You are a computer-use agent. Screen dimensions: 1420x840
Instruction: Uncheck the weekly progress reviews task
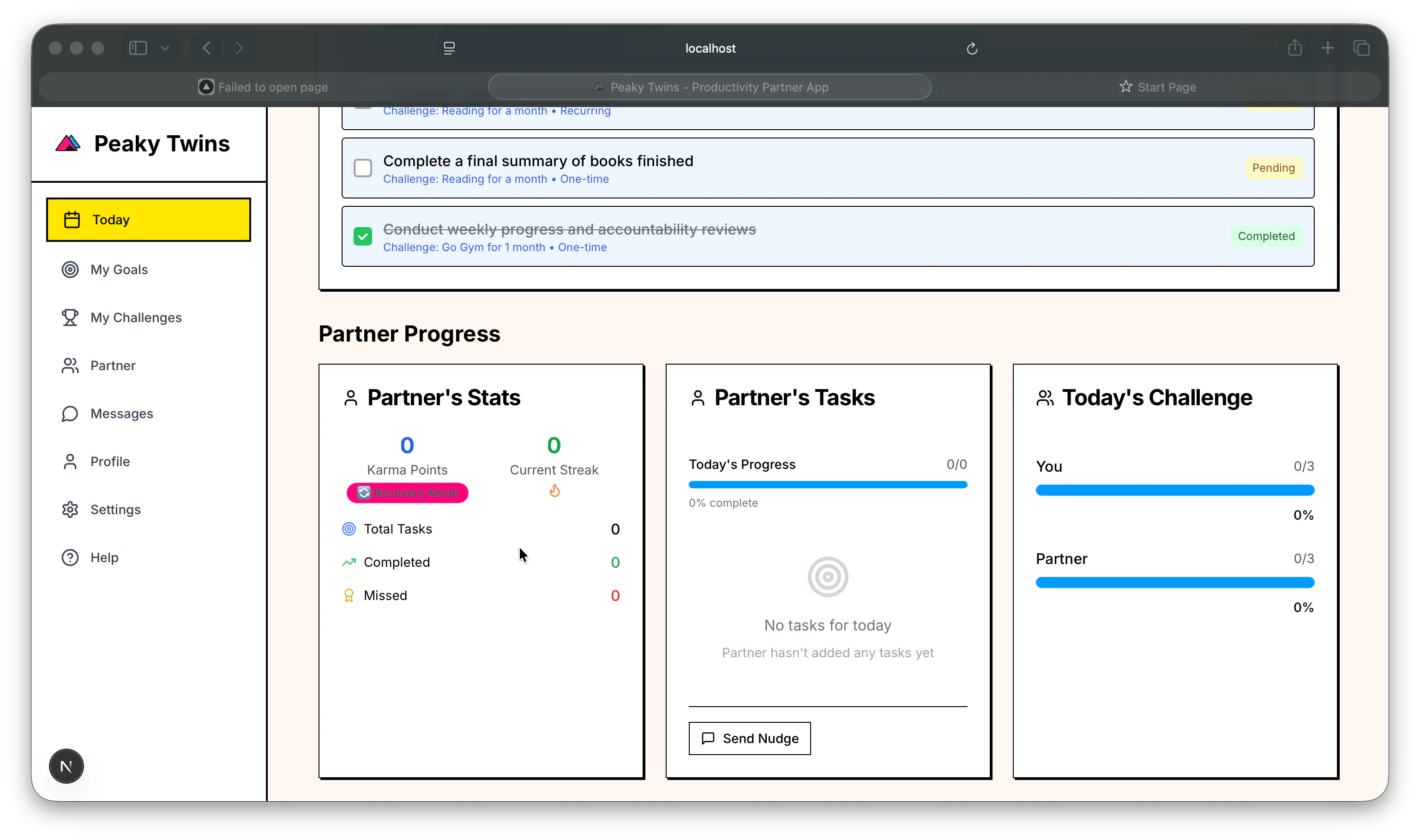[x=363, y=237]
